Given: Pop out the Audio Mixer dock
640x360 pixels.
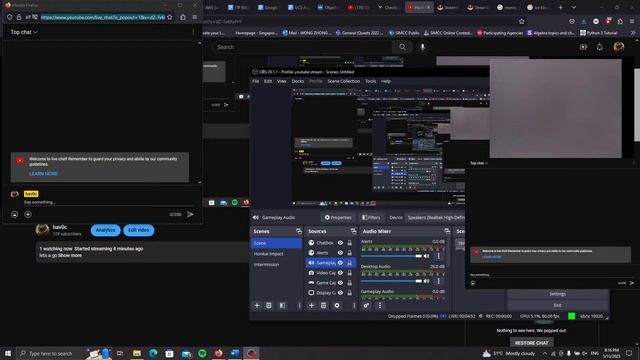Looking at the screenshot, I should [447, 231].
